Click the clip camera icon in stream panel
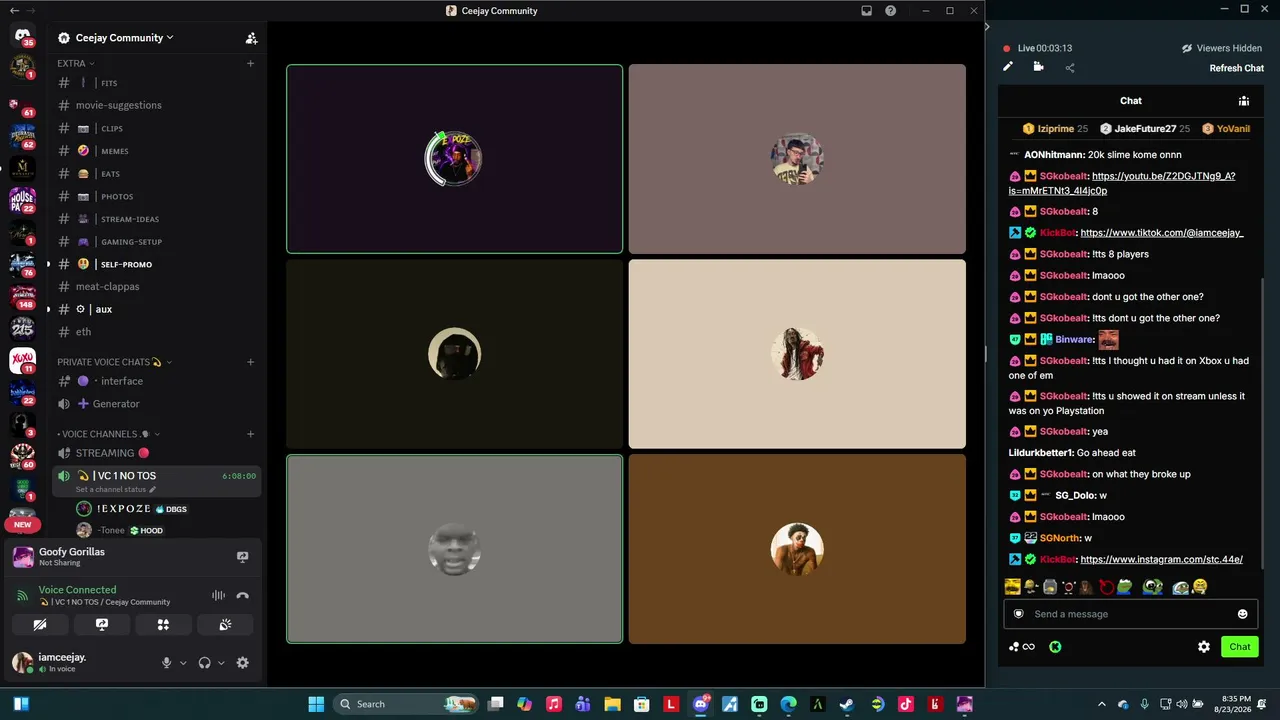Screen dimensions: 1280x720 pyautogui.click(x=1038, y=67)
